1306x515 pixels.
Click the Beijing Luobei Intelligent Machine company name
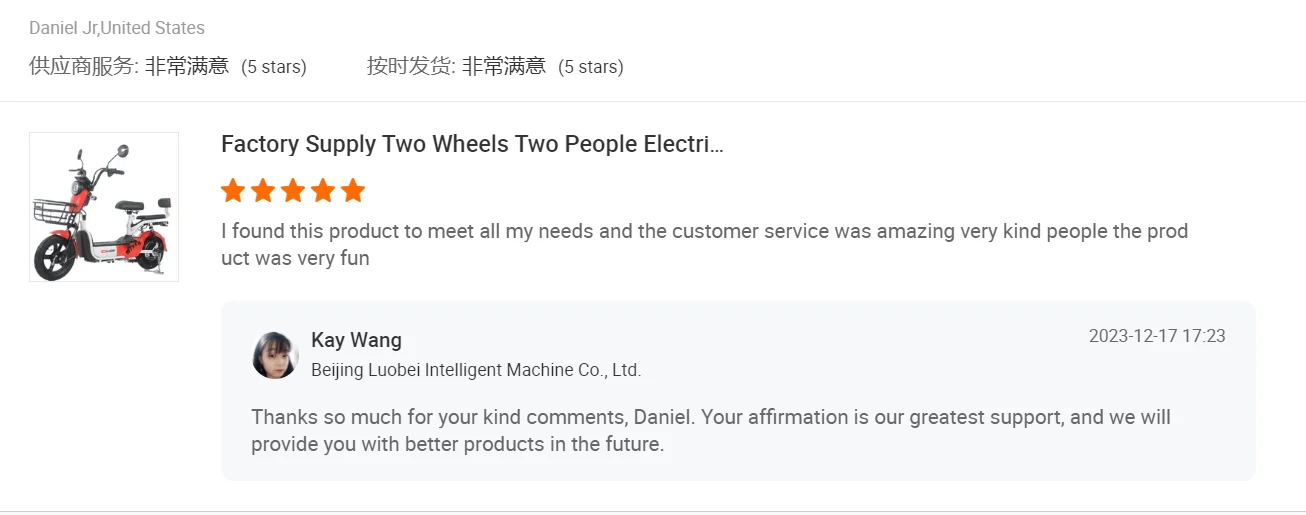point(476,370)
